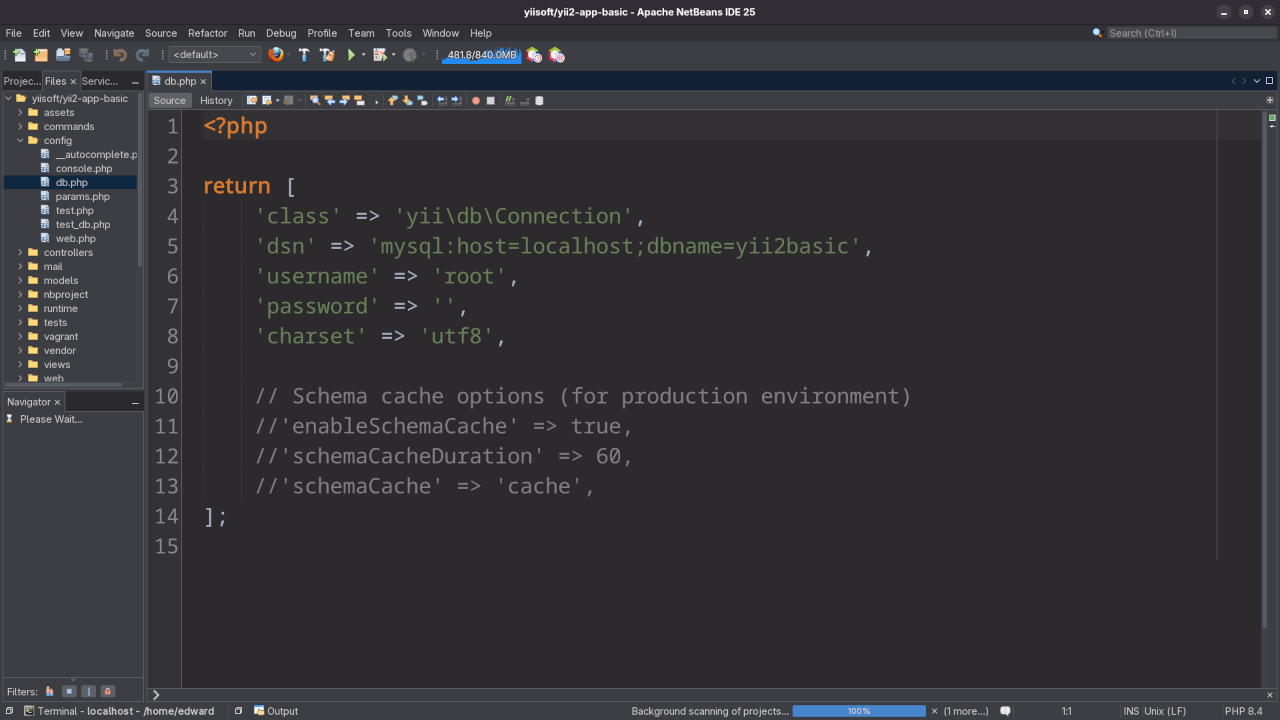Toggle the people filter in Navigator filters
This screenshot has height=720, width=1280.
pos(50,691)
